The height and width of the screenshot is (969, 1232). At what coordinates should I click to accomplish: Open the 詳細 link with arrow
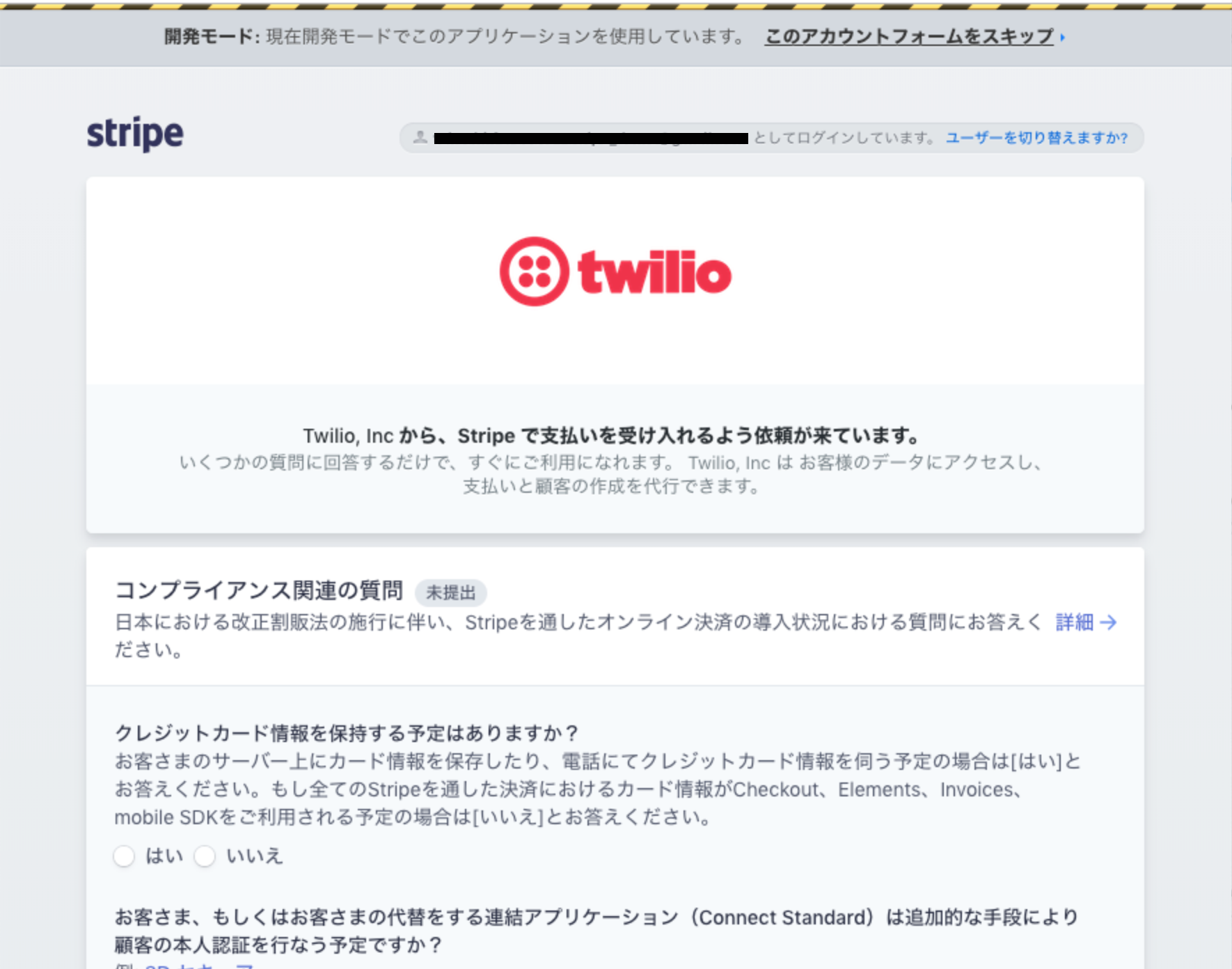coord(1086,622)
